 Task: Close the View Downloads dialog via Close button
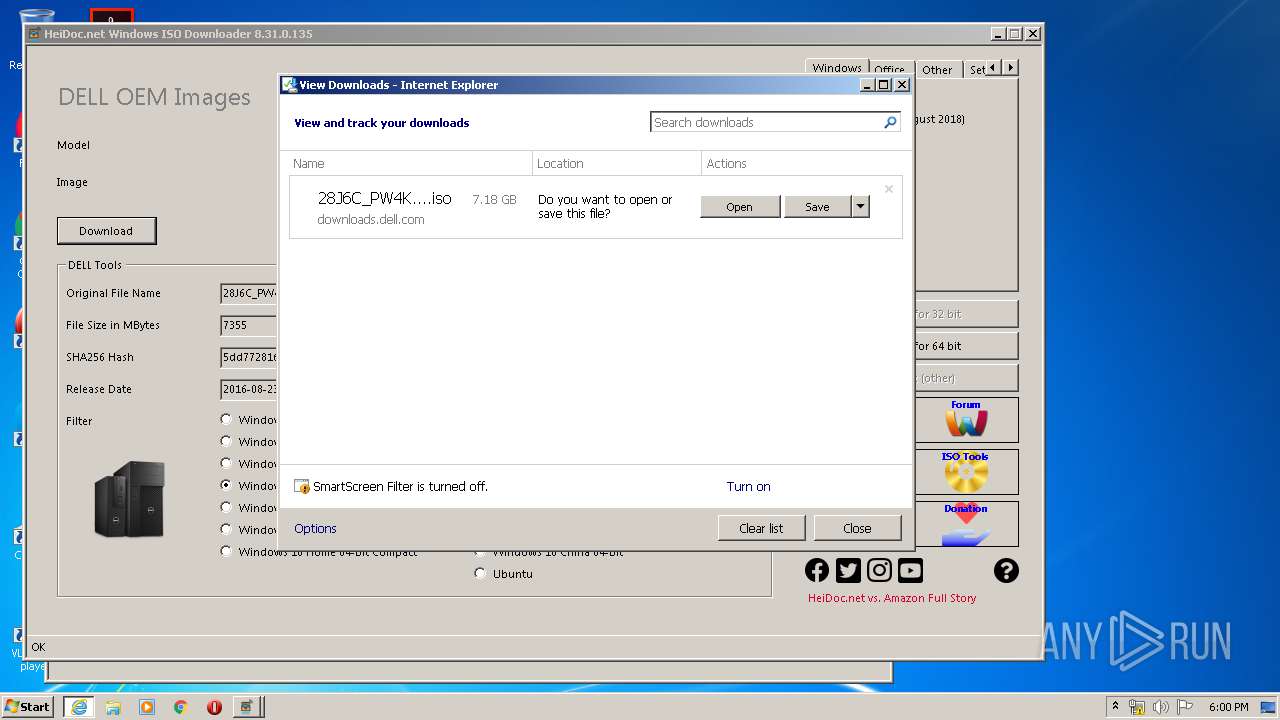pos(857,528)
